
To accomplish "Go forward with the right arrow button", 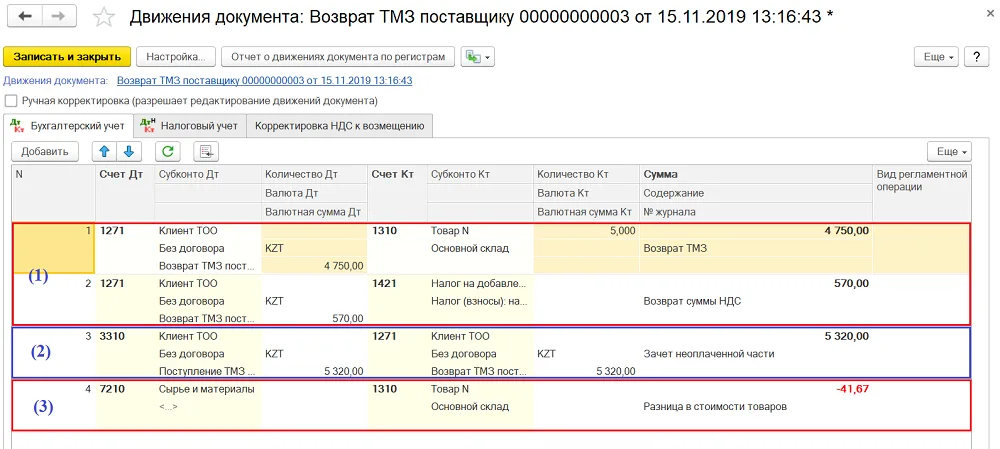I will pos(59,17).
